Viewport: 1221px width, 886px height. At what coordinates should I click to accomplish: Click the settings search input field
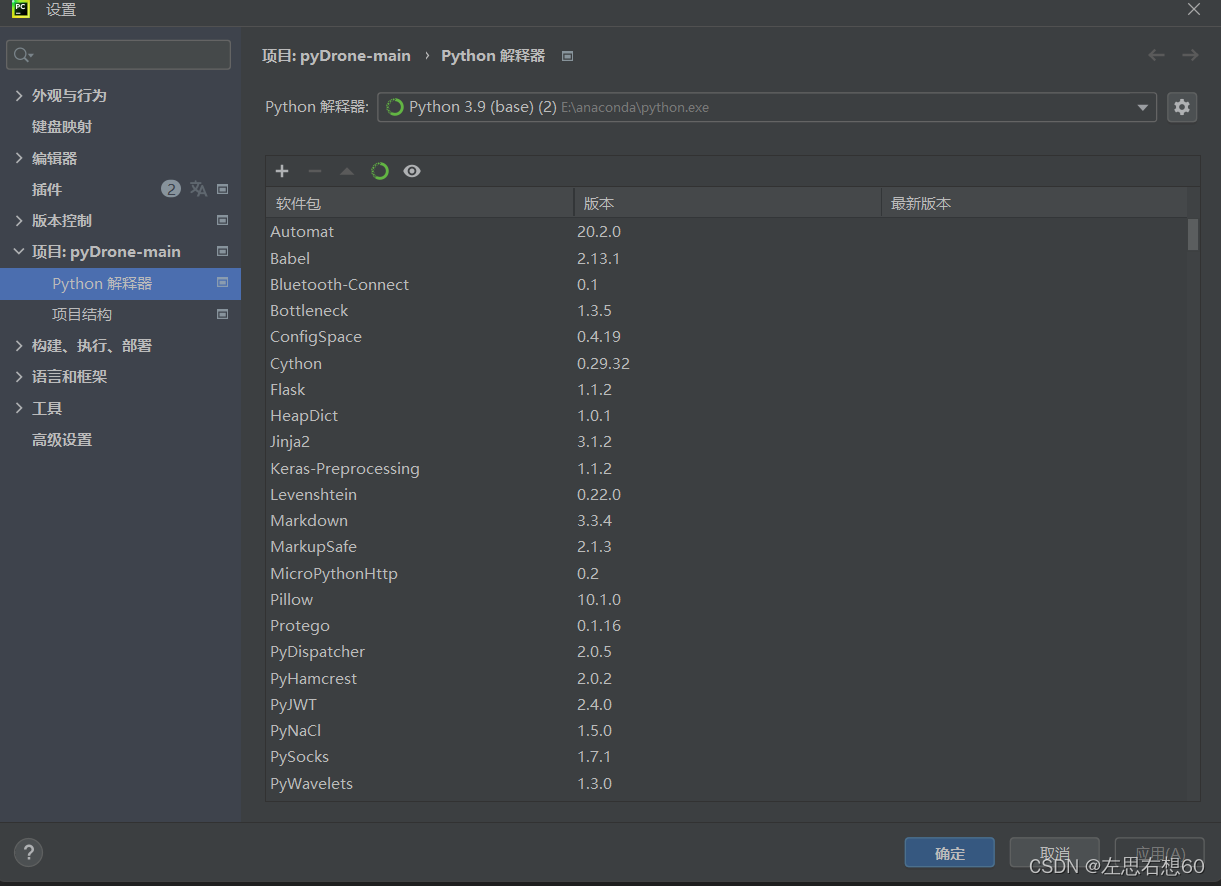pyautogui.click(x=118, y=55)
